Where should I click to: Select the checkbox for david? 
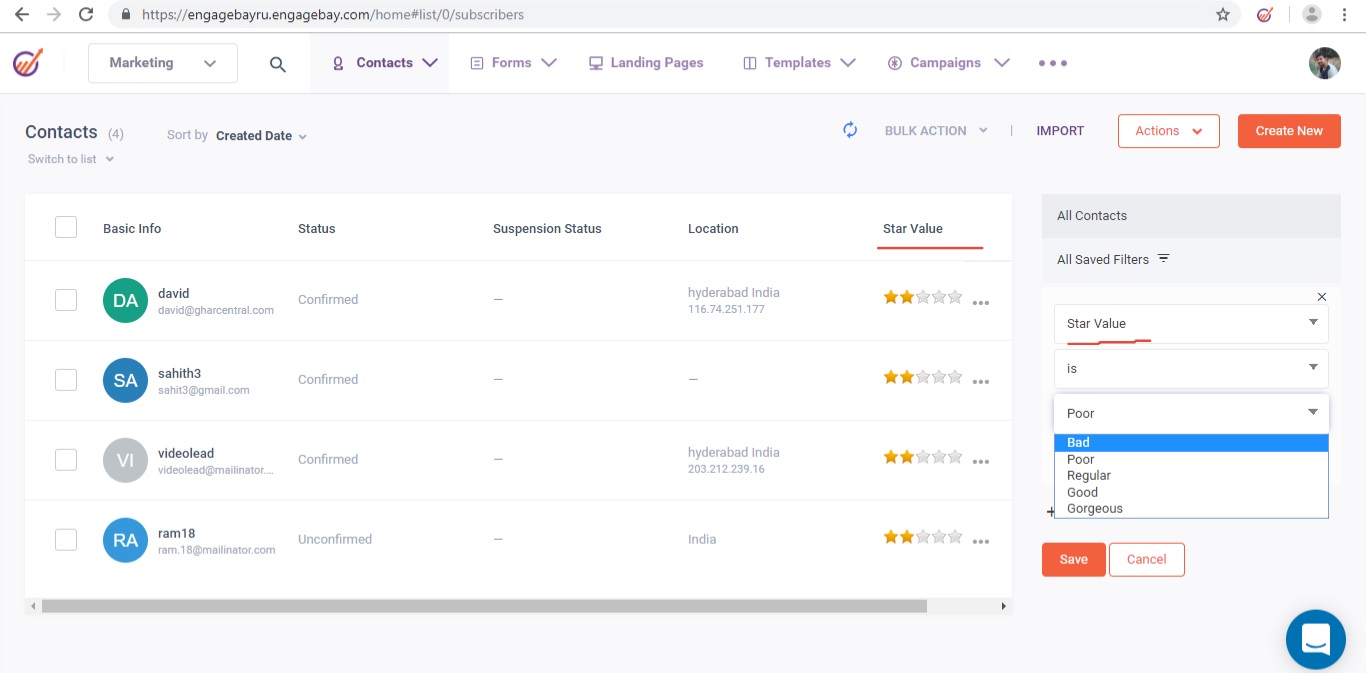pos(66,300)
